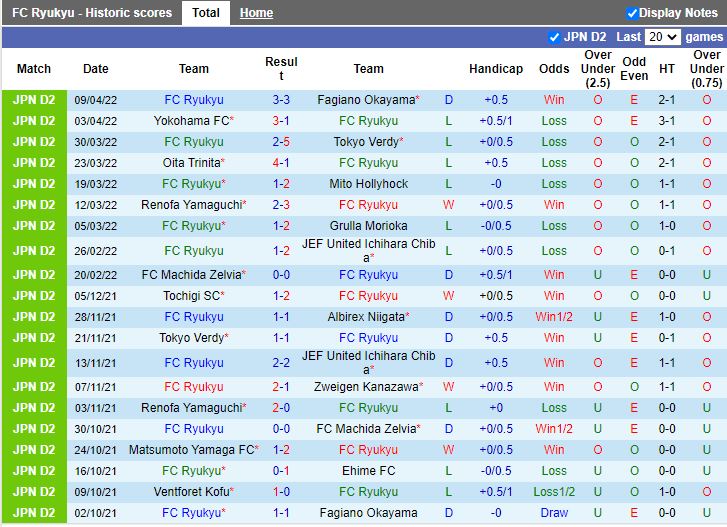This screenshot has width=727, height=527.
Task: Open FC Ryukyu link in 09/04/22 row
Action: [x=194, y=100]
